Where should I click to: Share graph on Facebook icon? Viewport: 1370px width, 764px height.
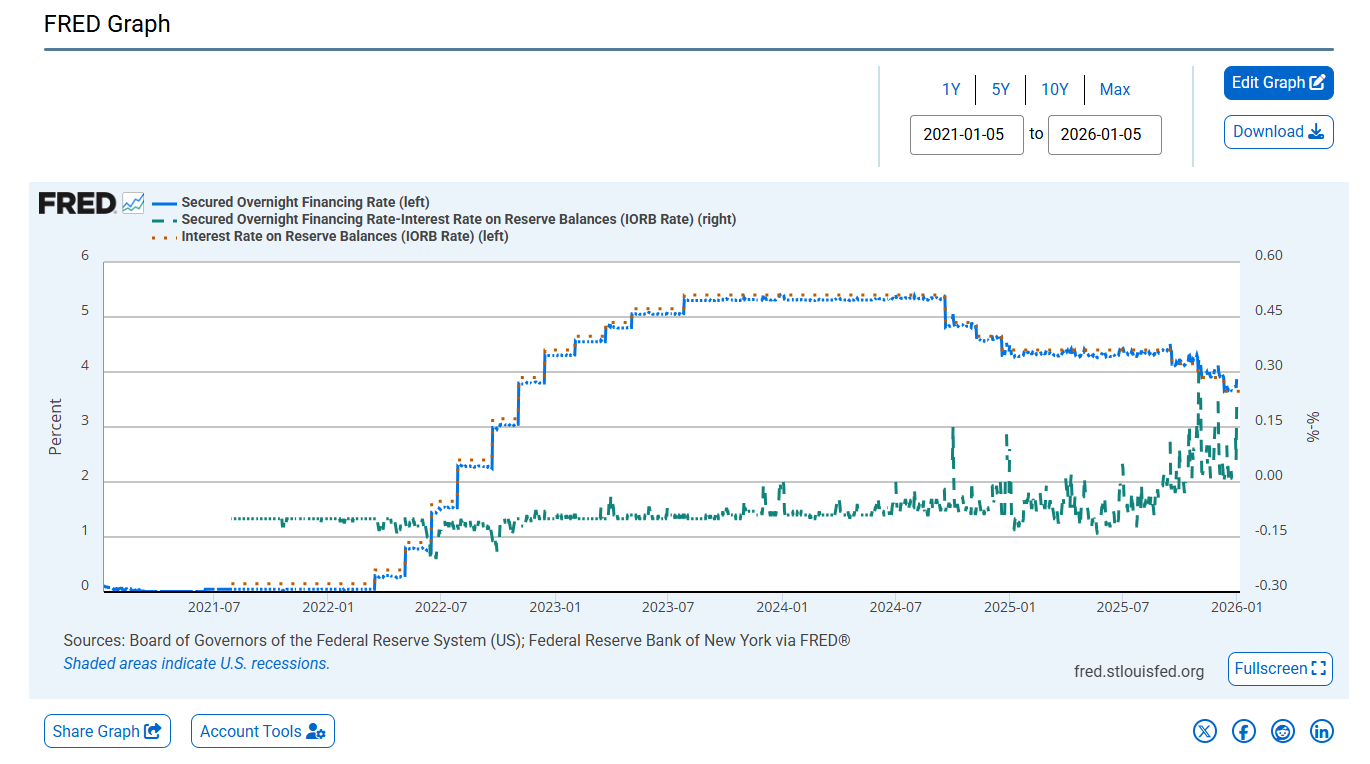[1244, 731]
